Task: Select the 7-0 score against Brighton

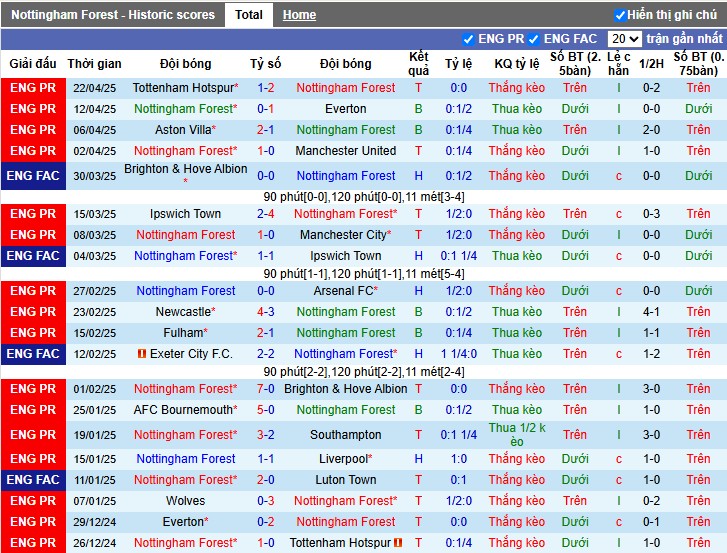Action: coord(266,388)
